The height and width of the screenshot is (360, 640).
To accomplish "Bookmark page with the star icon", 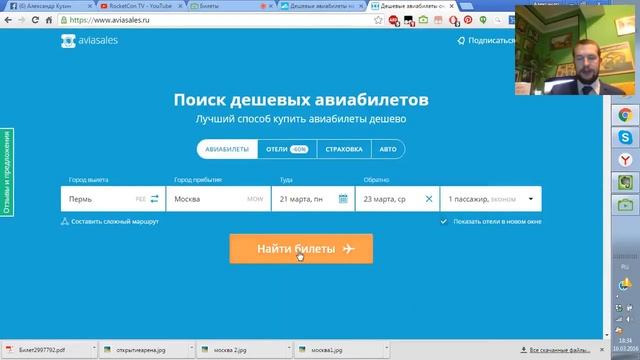I will click(x=378, y=20).
